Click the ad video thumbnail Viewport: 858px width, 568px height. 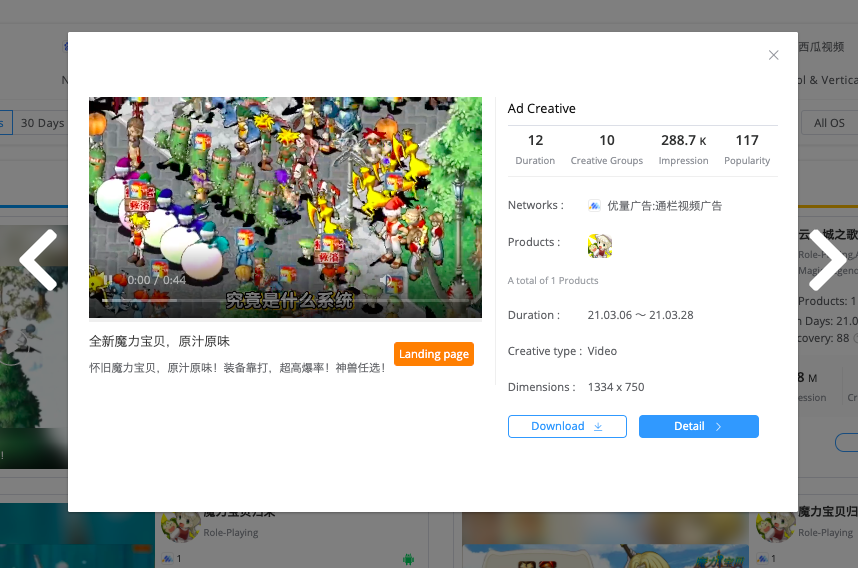click(285, 207)
